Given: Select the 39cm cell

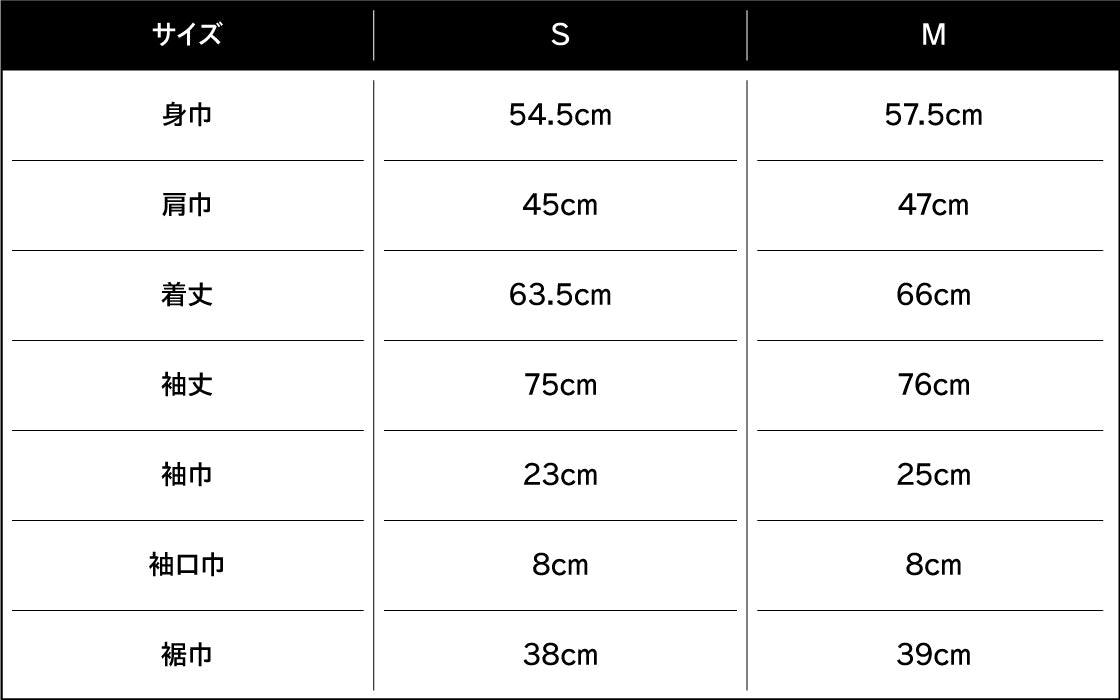Looking at the screenshot, I should [x=933, y=655].
